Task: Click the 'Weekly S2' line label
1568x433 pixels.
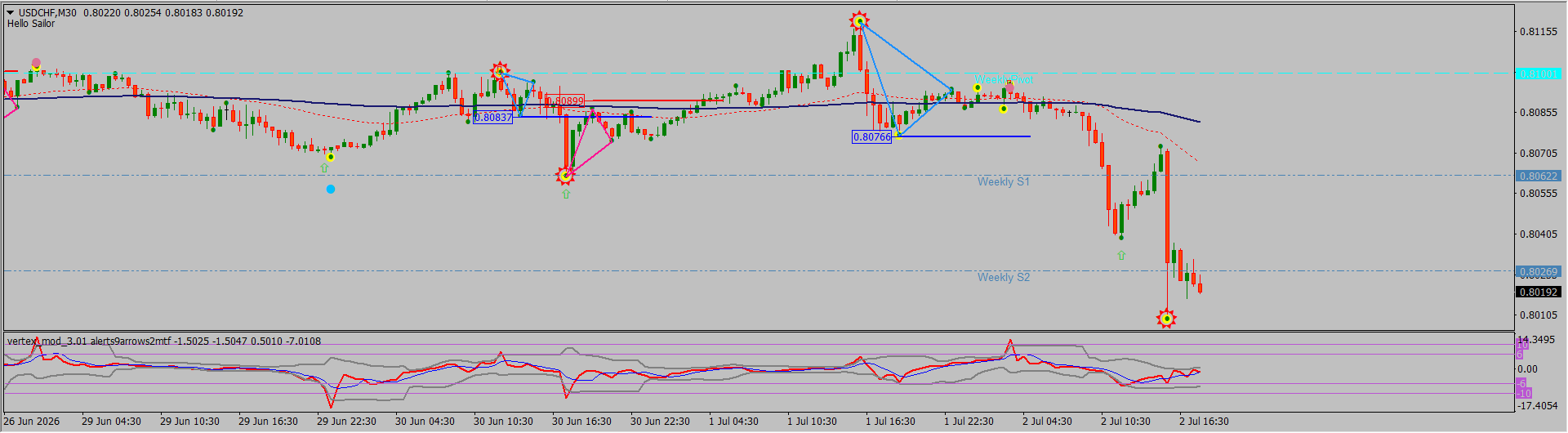Action: click(x=1004, y=277)
